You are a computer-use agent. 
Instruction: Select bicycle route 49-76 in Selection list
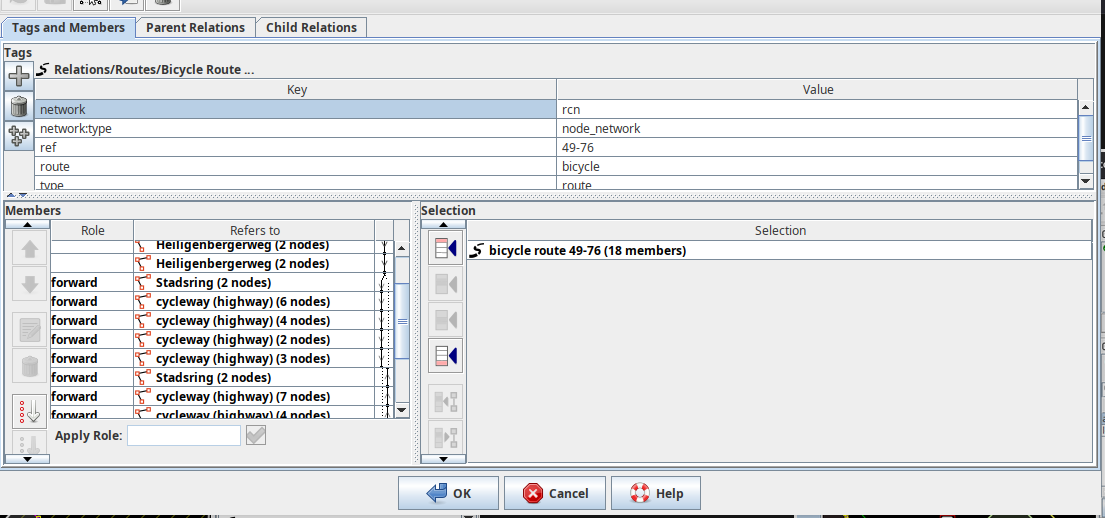tap(587, 250)
